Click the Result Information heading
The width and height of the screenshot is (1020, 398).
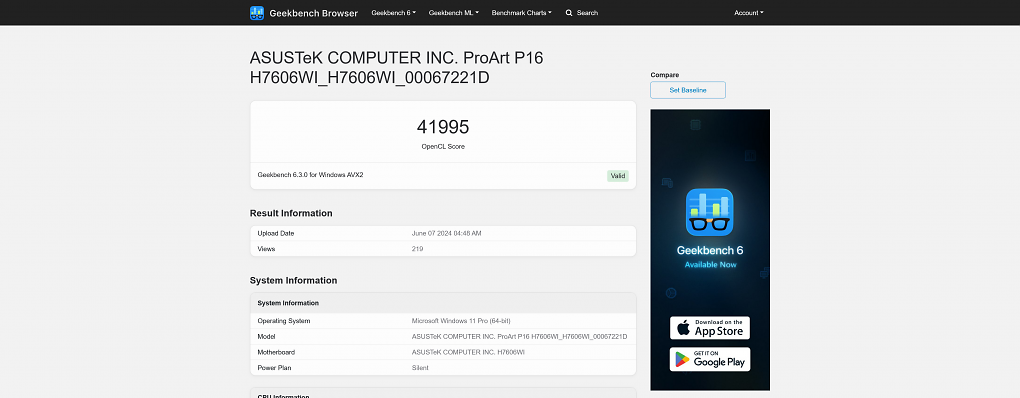(x=291, y=213)
